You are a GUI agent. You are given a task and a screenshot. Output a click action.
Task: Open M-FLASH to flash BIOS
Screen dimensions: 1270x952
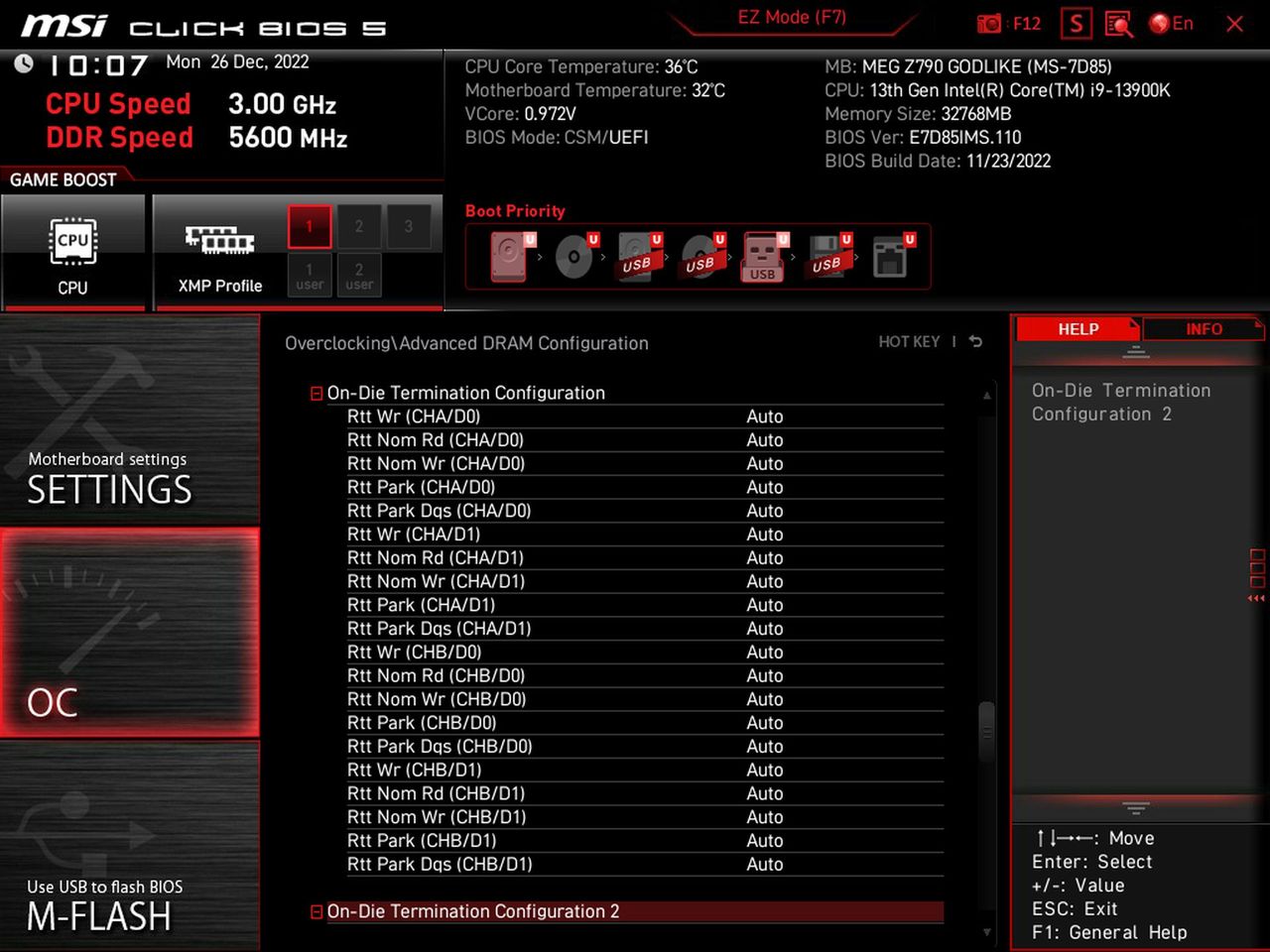pos(130,845)
